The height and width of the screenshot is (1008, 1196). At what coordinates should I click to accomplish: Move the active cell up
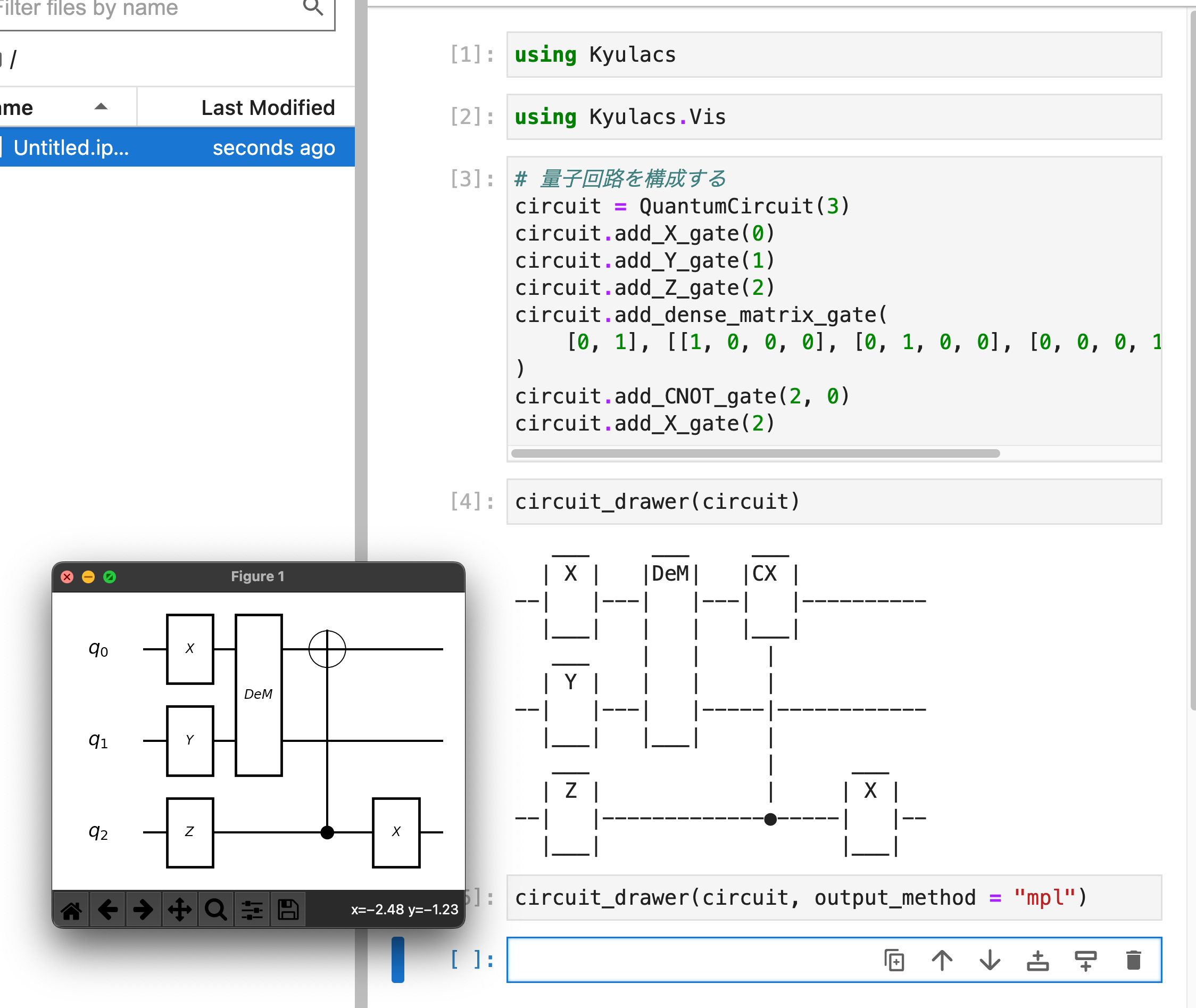coord(942,960)
